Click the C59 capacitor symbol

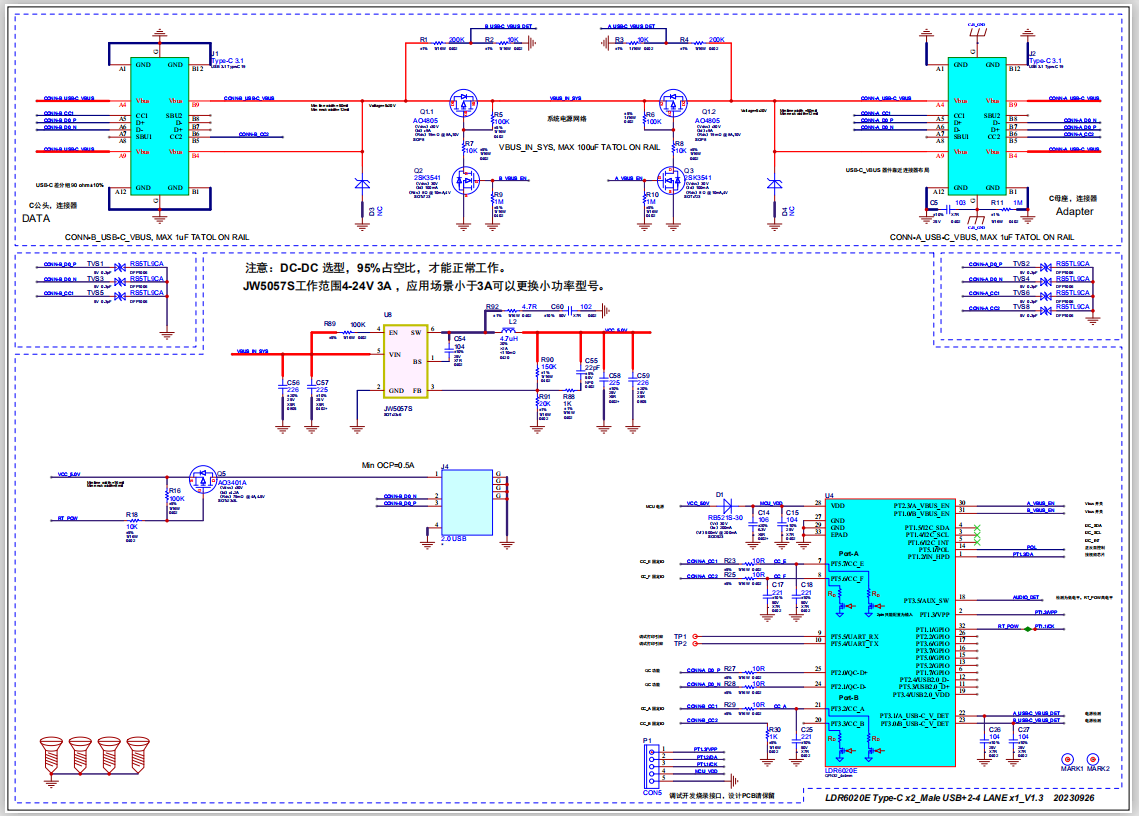click(633, 381)
